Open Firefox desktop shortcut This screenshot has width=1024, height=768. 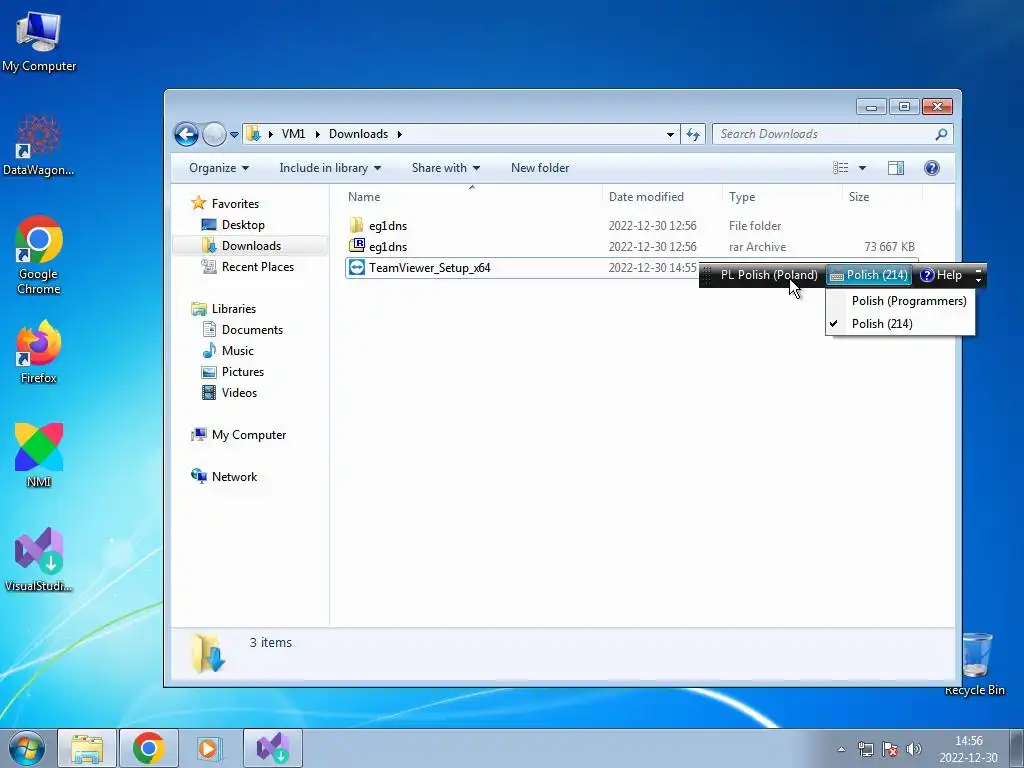point(39,351)
